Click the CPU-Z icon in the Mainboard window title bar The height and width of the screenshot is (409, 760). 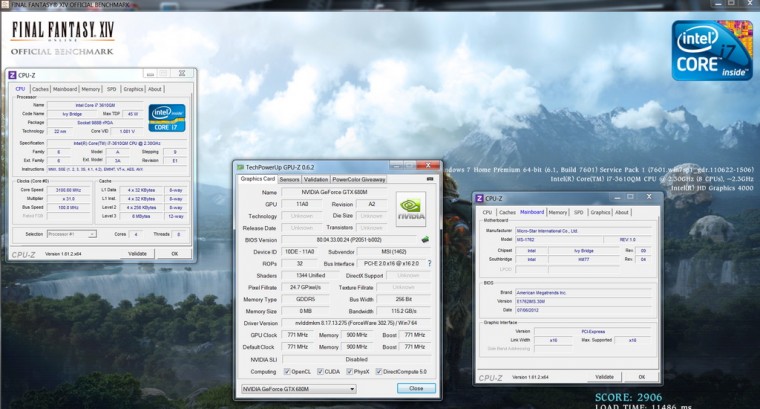pyautogui.click(x=482, y=199)
